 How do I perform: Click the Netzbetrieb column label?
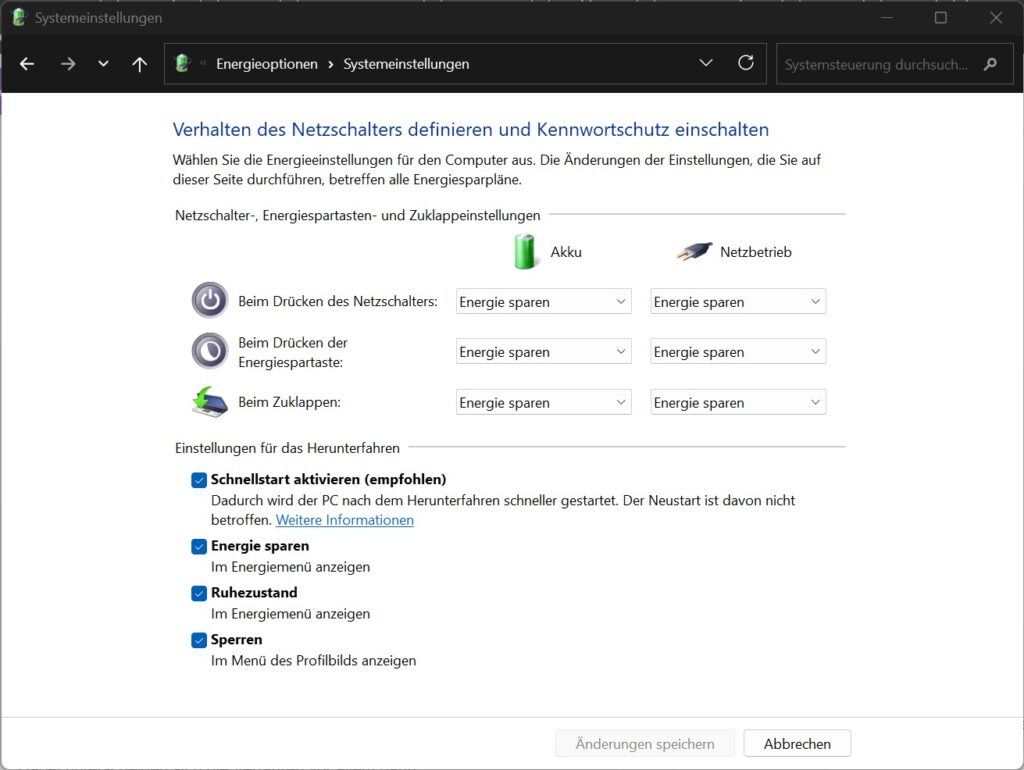(x=756, y=252)
